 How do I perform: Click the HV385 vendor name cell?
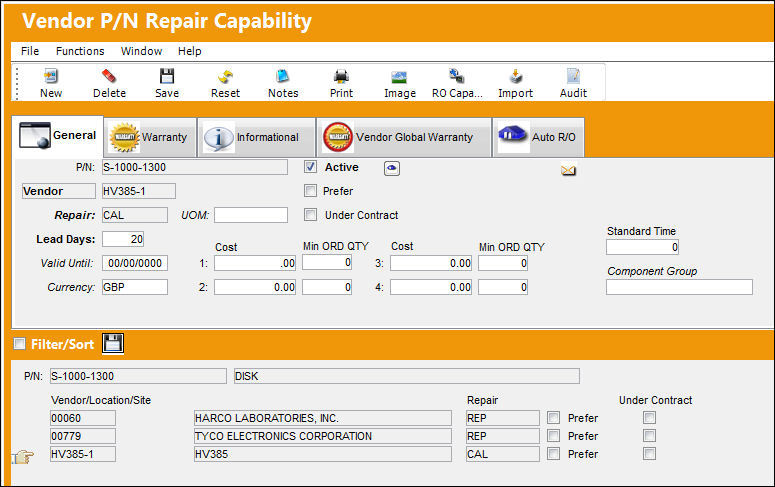[x=323, y=454]
